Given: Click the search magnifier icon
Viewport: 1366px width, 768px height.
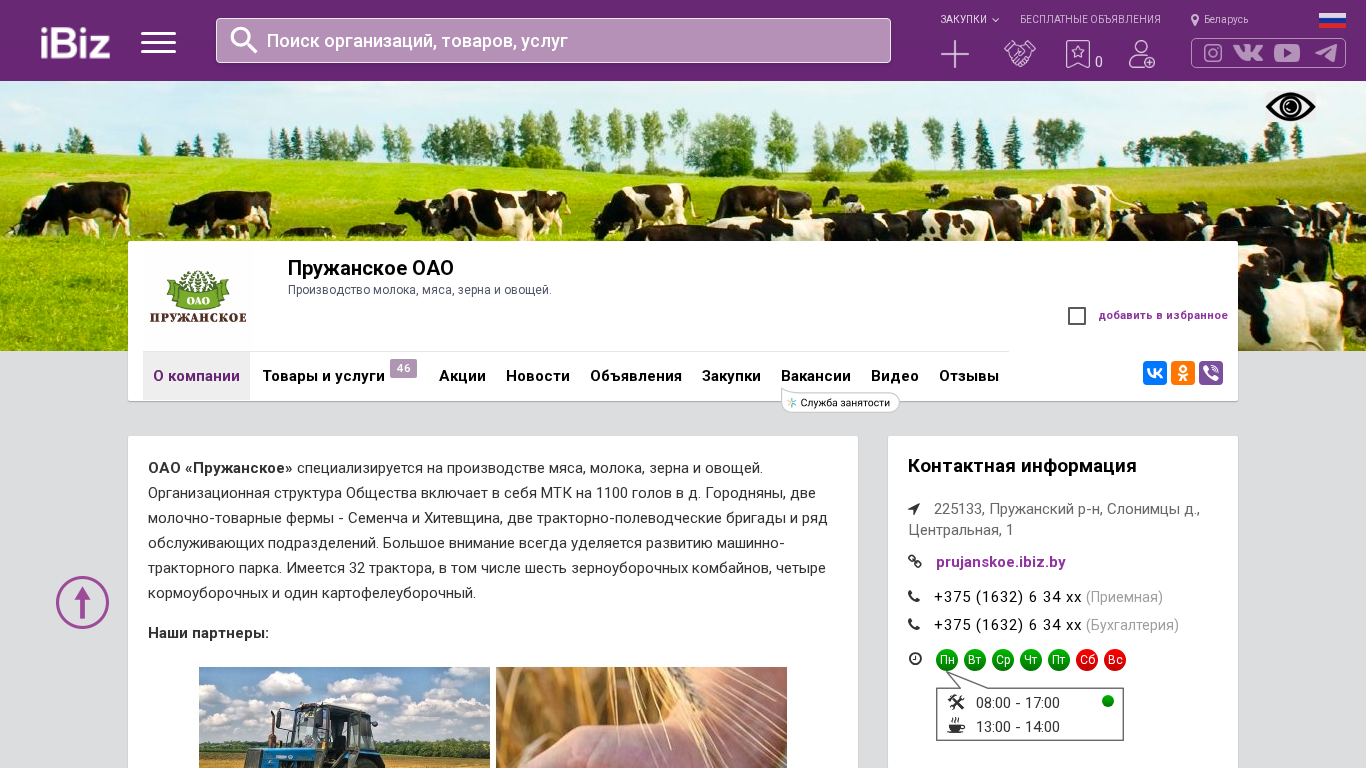Looking at the screenshot, I should pos(244,40).
